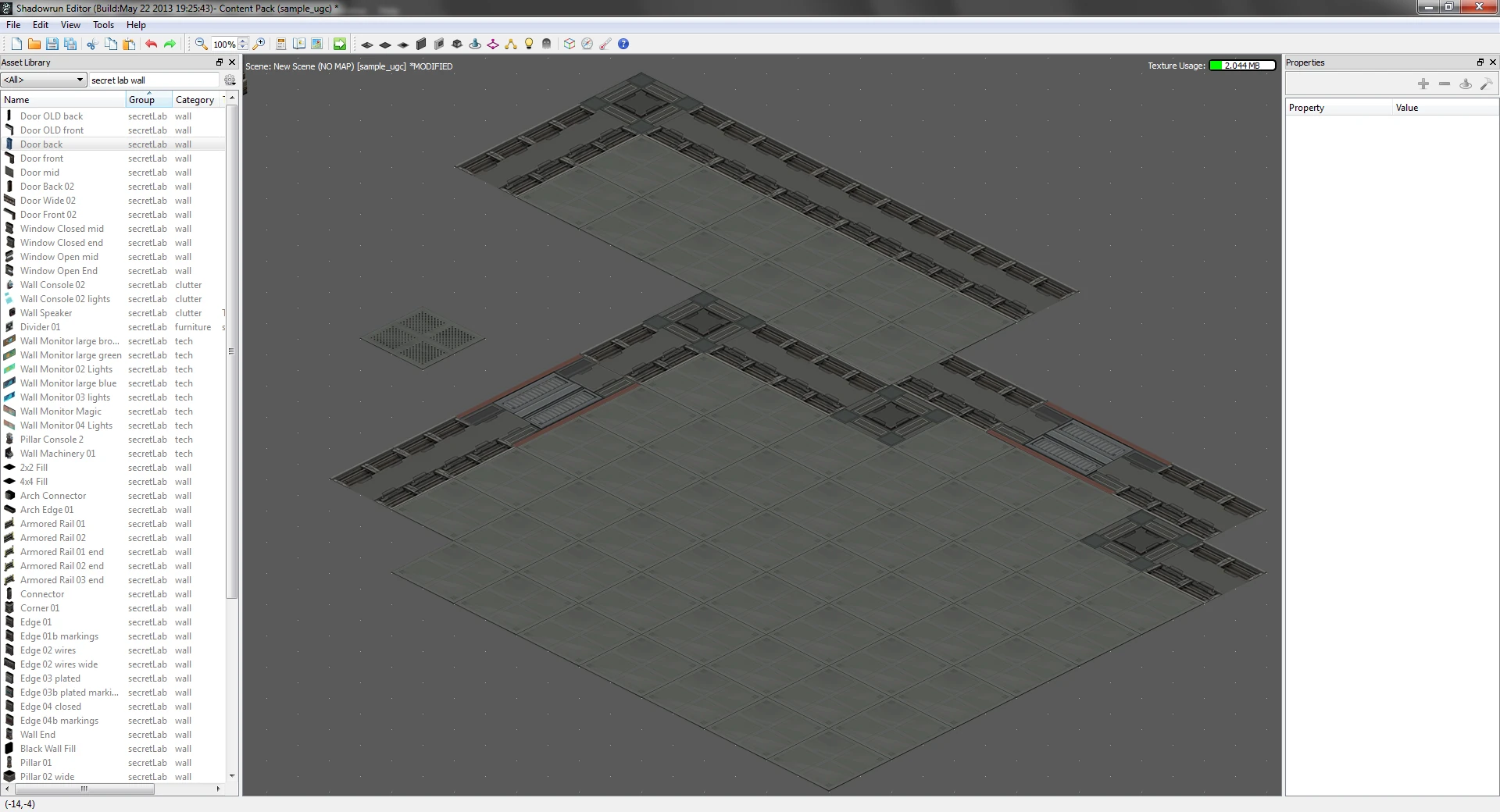
Task: Select the ghost icon tool
Action: (547, 45)
